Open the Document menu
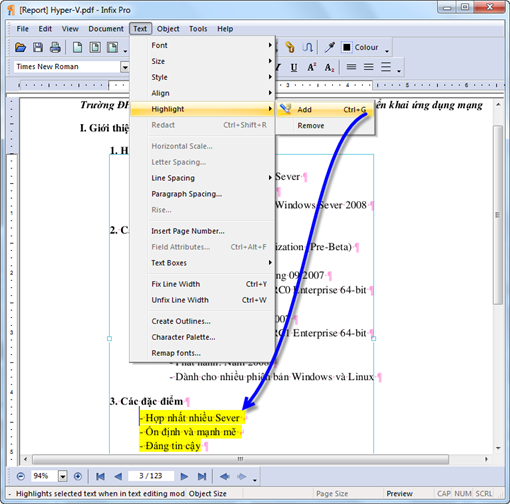 click(x=106, y=29)
